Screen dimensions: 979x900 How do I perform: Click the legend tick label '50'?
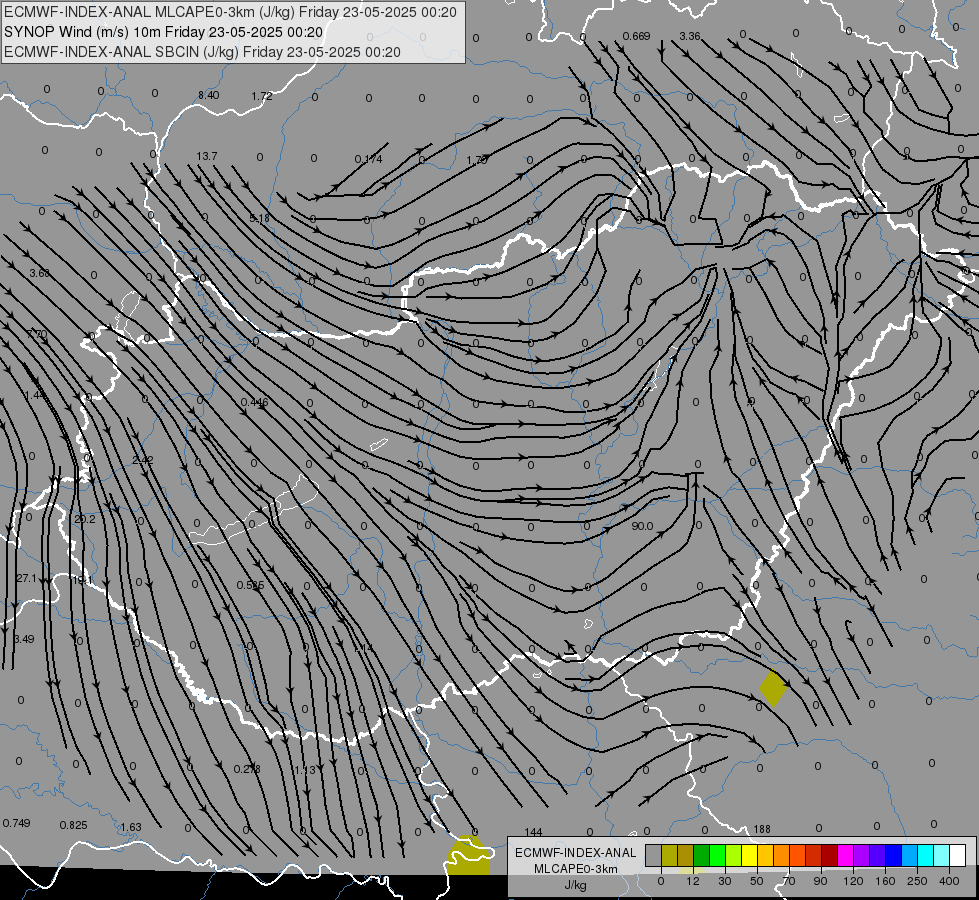click(x=757, y=881)
